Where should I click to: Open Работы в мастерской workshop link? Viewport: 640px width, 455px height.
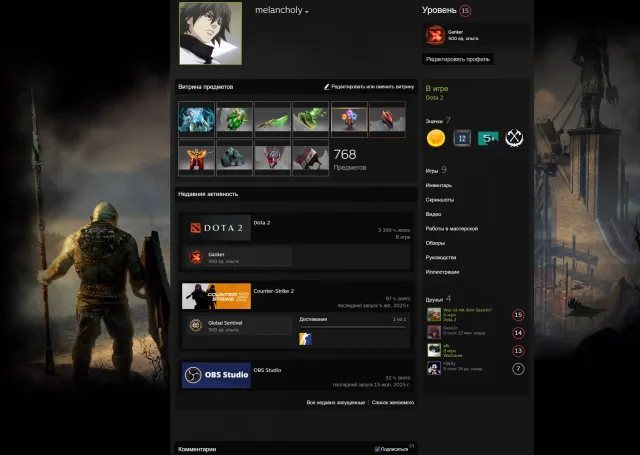pos(451,229)
